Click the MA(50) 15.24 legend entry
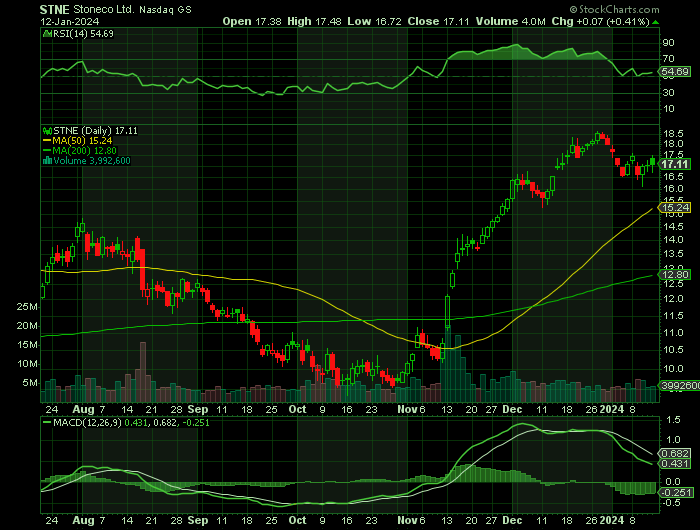 pos(82,141)
